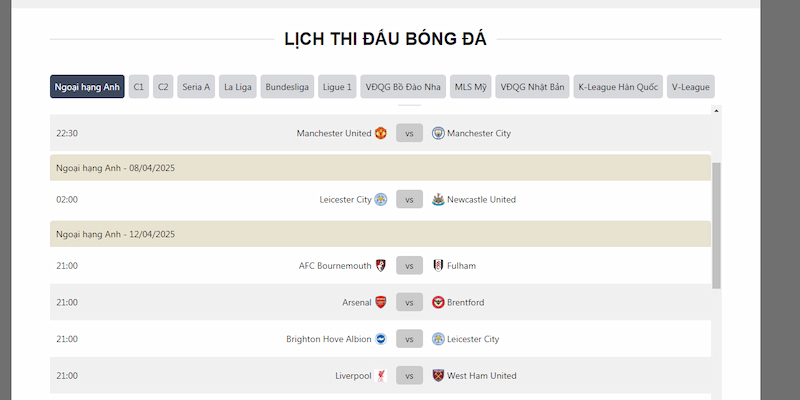The height and width of the screenshot is (400, 800).
Task: Click the schedule list scrollbar thumb
Action: (716, 226)
